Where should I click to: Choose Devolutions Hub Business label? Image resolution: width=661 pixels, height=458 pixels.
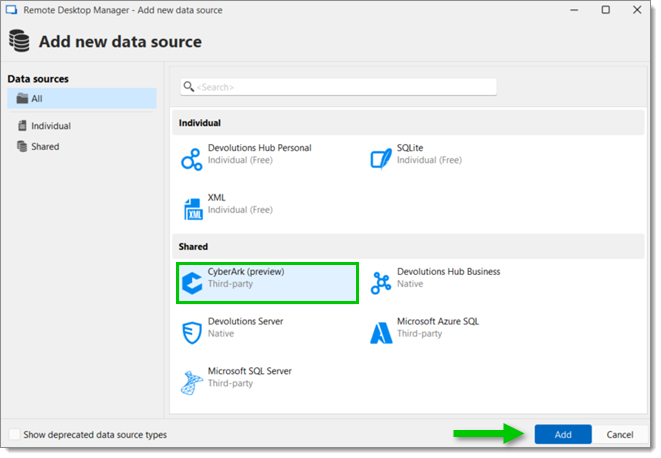pos(449,272)
